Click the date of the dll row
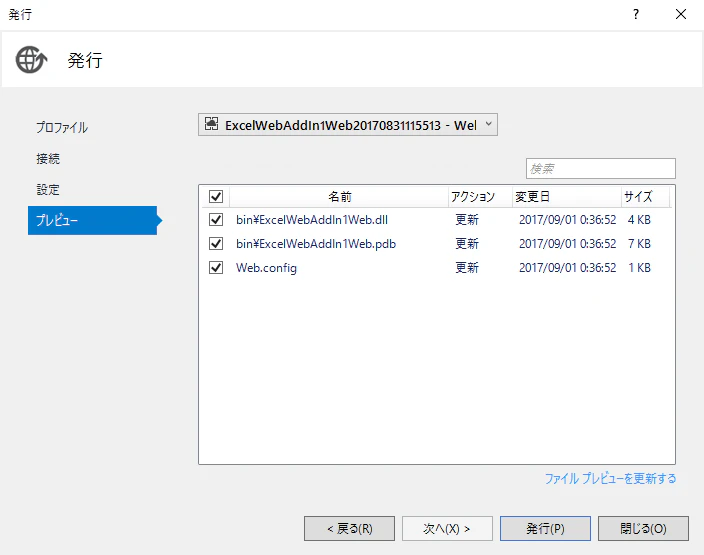Image resolution: width=704 pixels, height=555 pixels. (x=568, y=220)
